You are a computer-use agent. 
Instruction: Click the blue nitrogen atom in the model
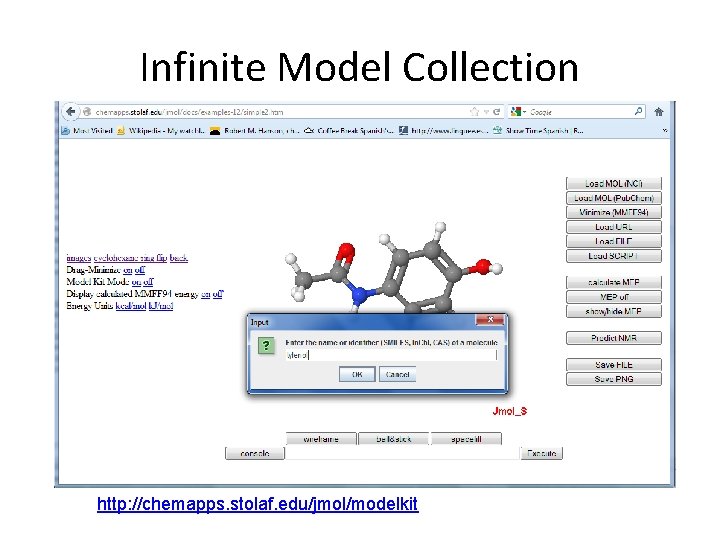360,294
